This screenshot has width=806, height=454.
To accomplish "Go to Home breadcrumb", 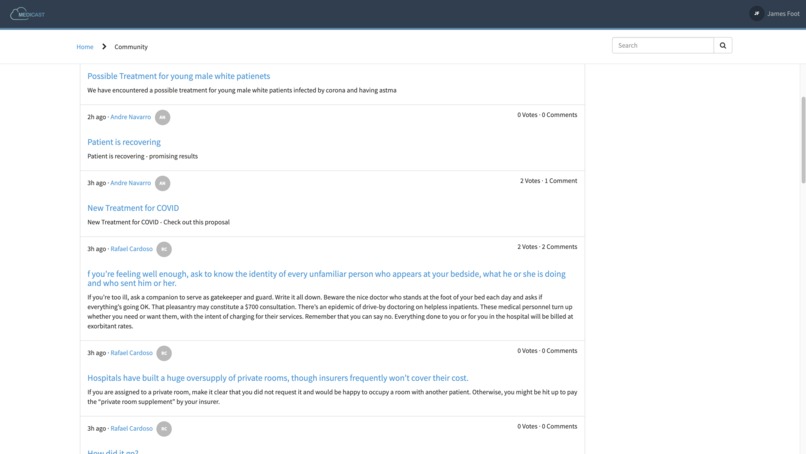I will (85, 47).
